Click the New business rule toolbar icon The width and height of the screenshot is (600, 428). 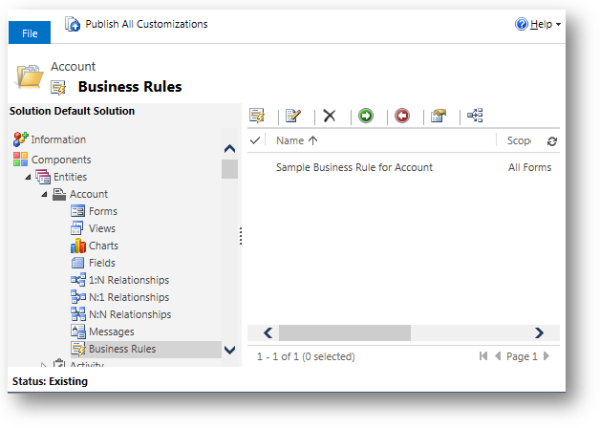point(257,116)
